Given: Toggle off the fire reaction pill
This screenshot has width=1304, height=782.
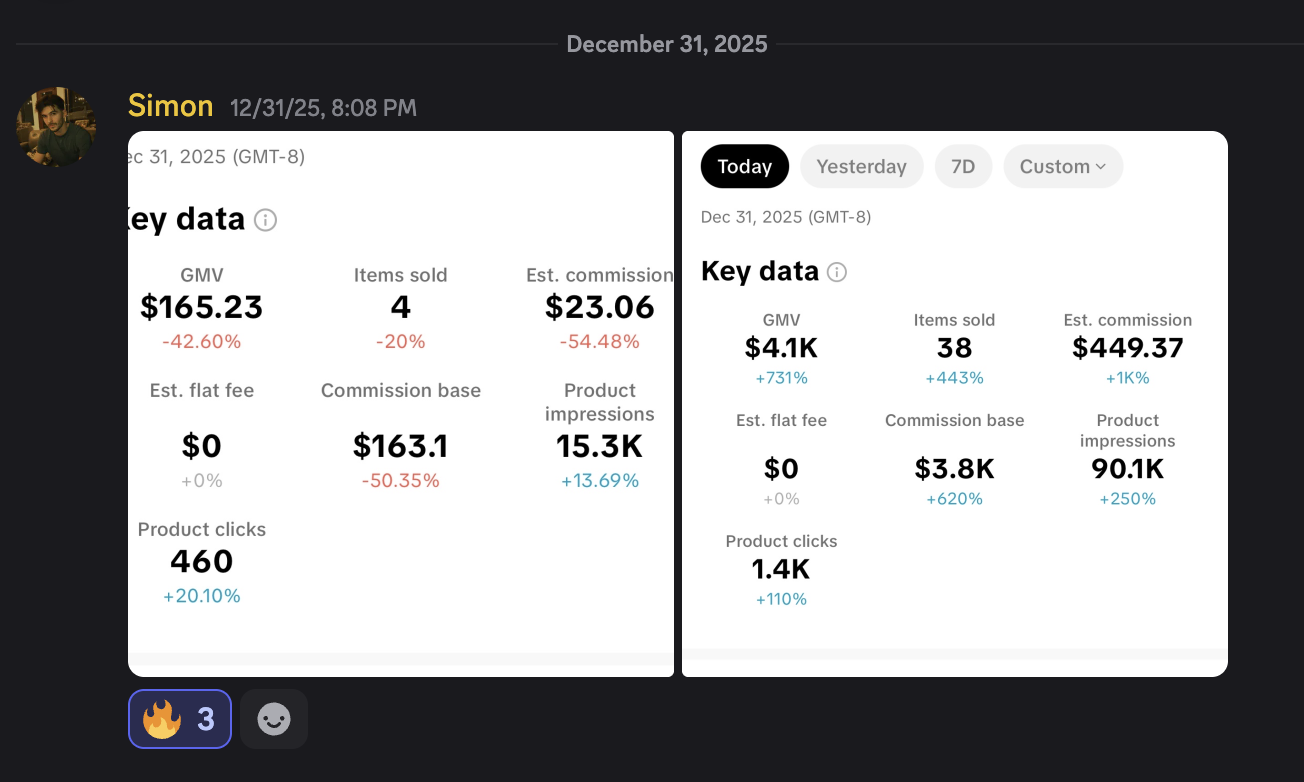Looking at the screenshot, I should coord(179,718).
